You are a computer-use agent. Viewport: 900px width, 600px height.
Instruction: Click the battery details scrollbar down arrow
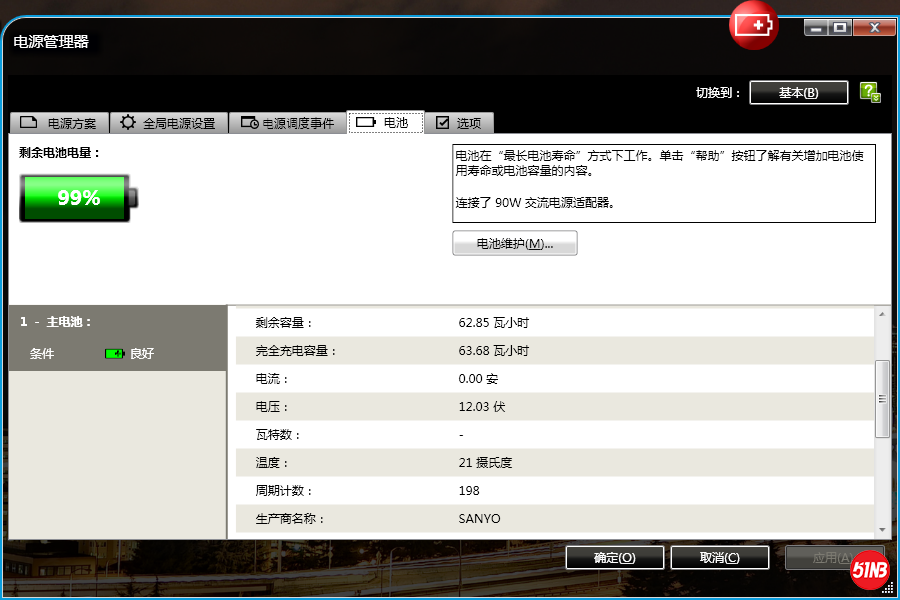click(x=882, y=530)
